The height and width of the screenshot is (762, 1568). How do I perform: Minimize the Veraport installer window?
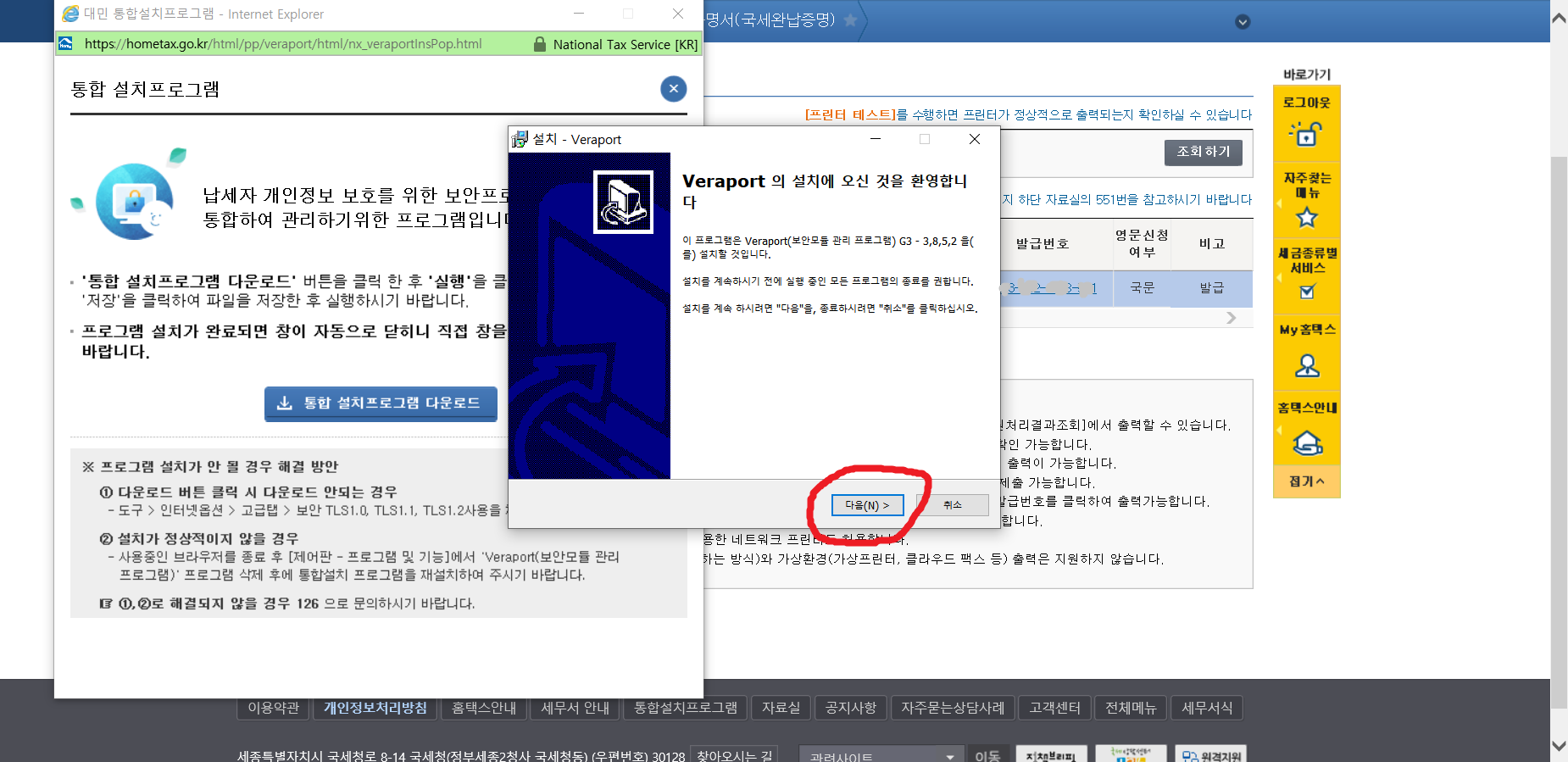coord(876,139)
